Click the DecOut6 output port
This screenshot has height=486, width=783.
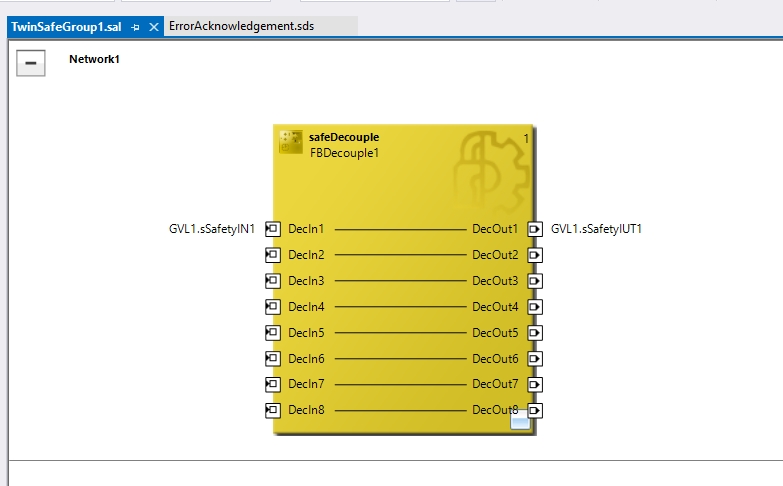535,359
